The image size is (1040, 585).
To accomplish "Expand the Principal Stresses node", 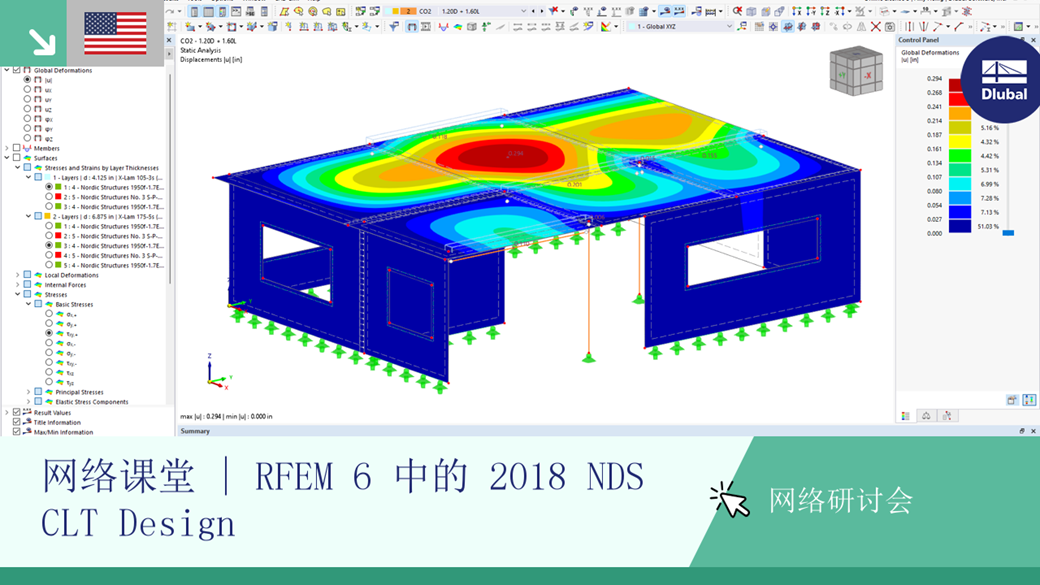I will pyautogui.click(x=29, y=392).
